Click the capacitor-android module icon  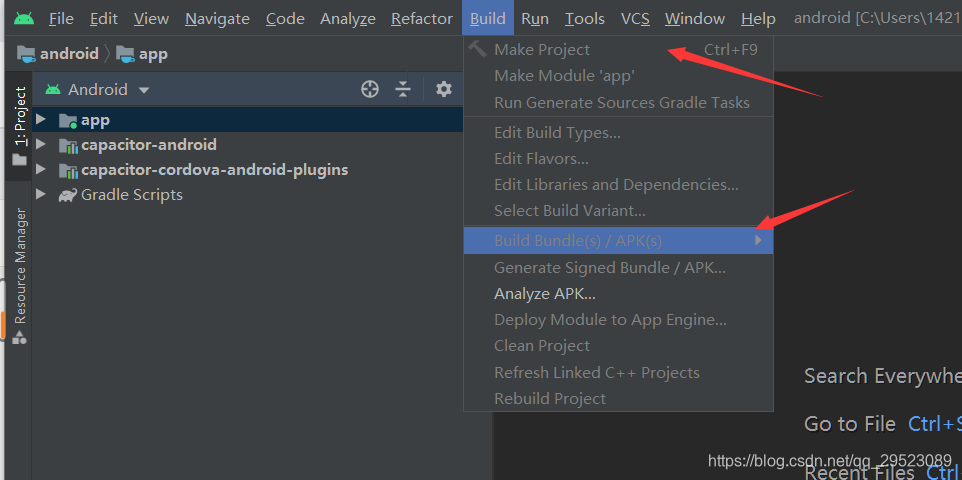coord(67,145)
